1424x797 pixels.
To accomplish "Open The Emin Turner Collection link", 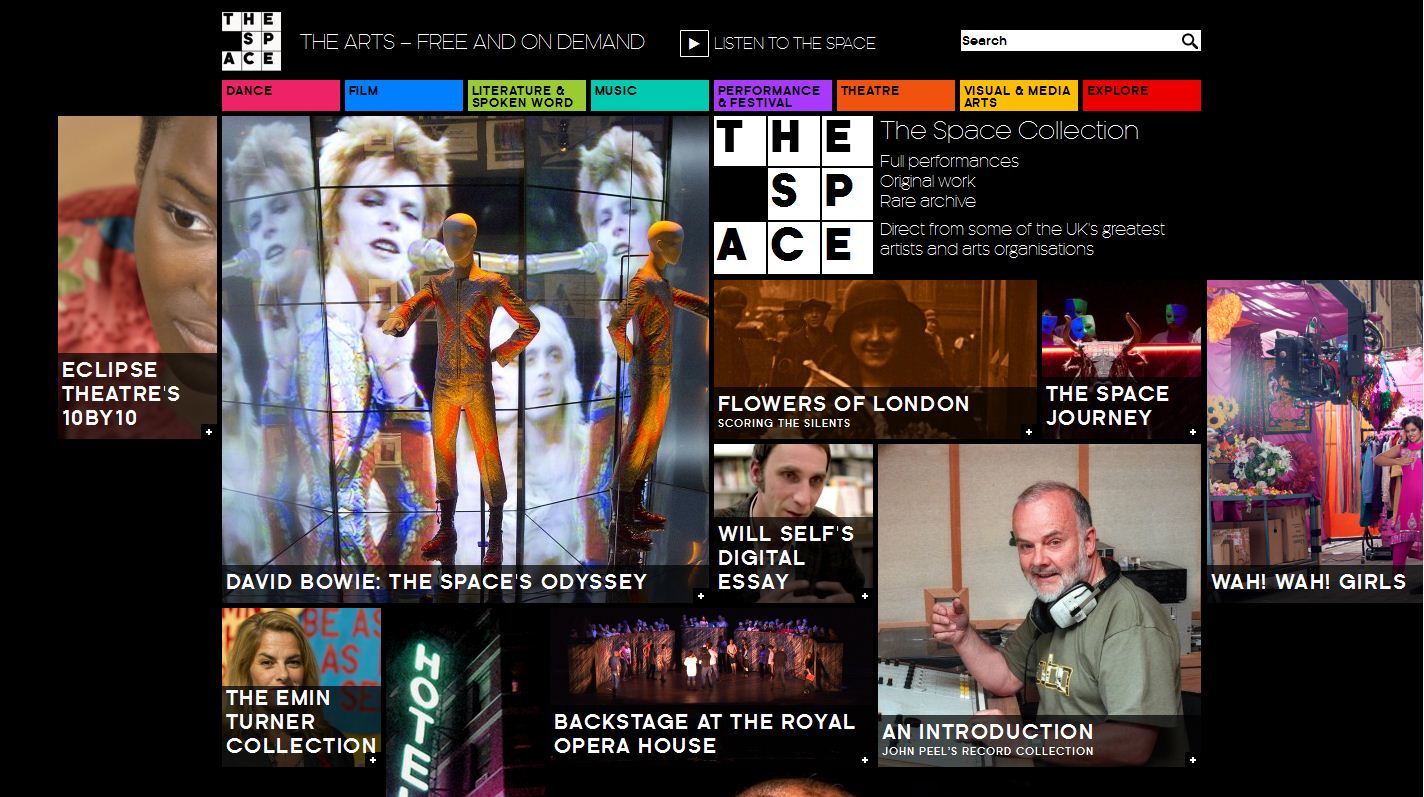I will (x=301, y=722).
